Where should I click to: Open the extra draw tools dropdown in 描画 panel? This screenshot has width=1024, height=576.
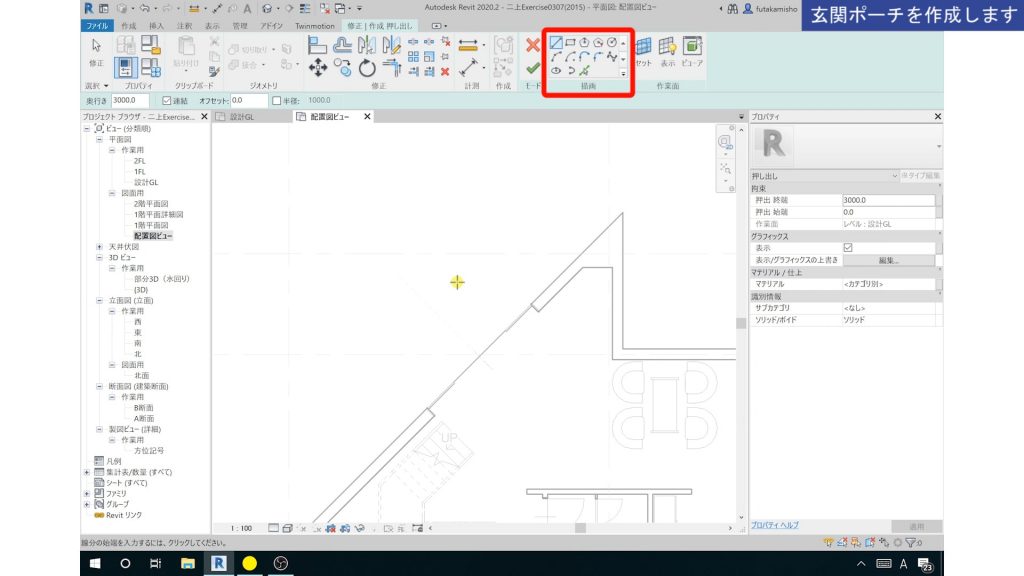[x=622, y=74]
